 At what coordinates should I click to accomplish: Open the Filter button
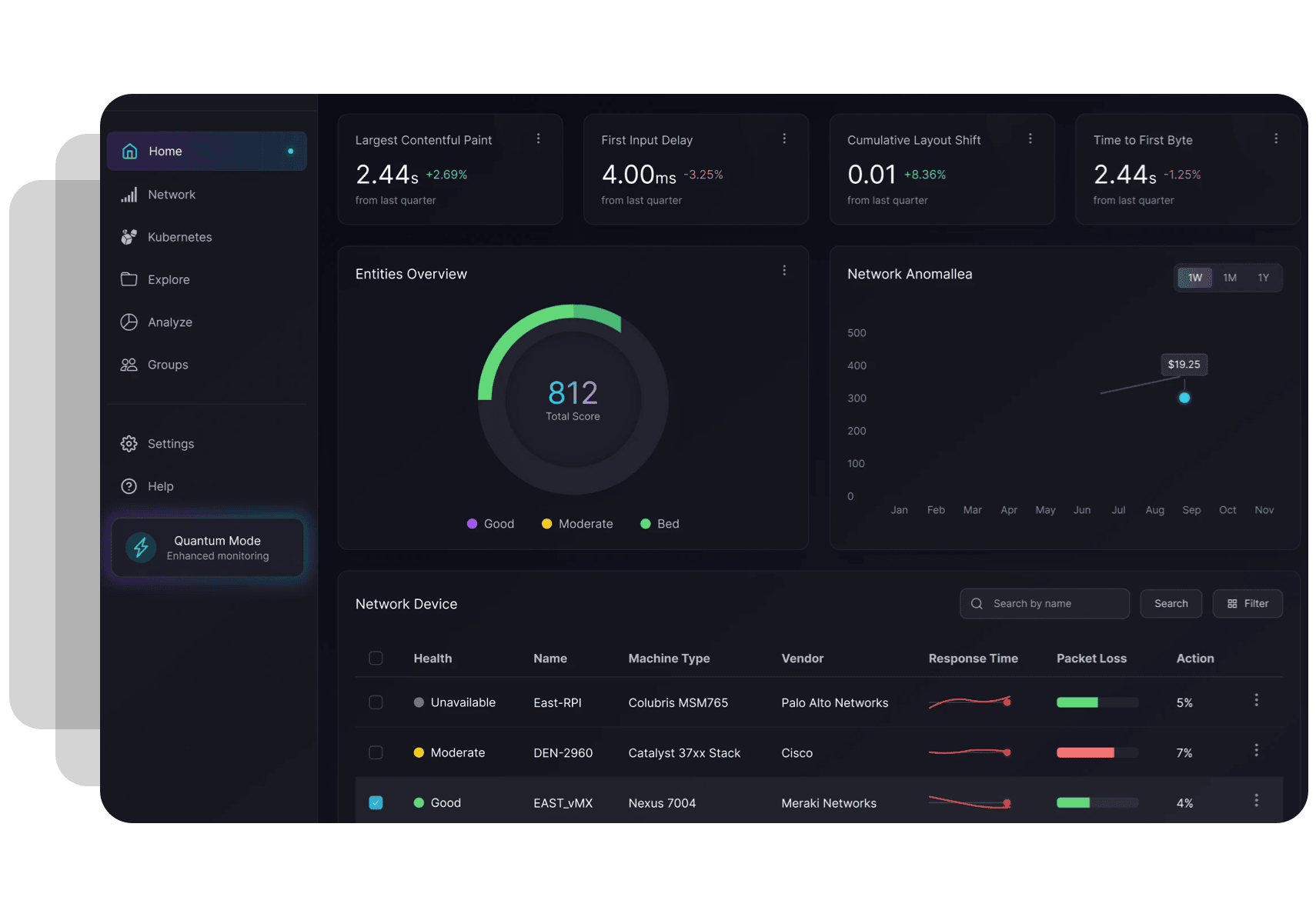[x=1247, y=604]
